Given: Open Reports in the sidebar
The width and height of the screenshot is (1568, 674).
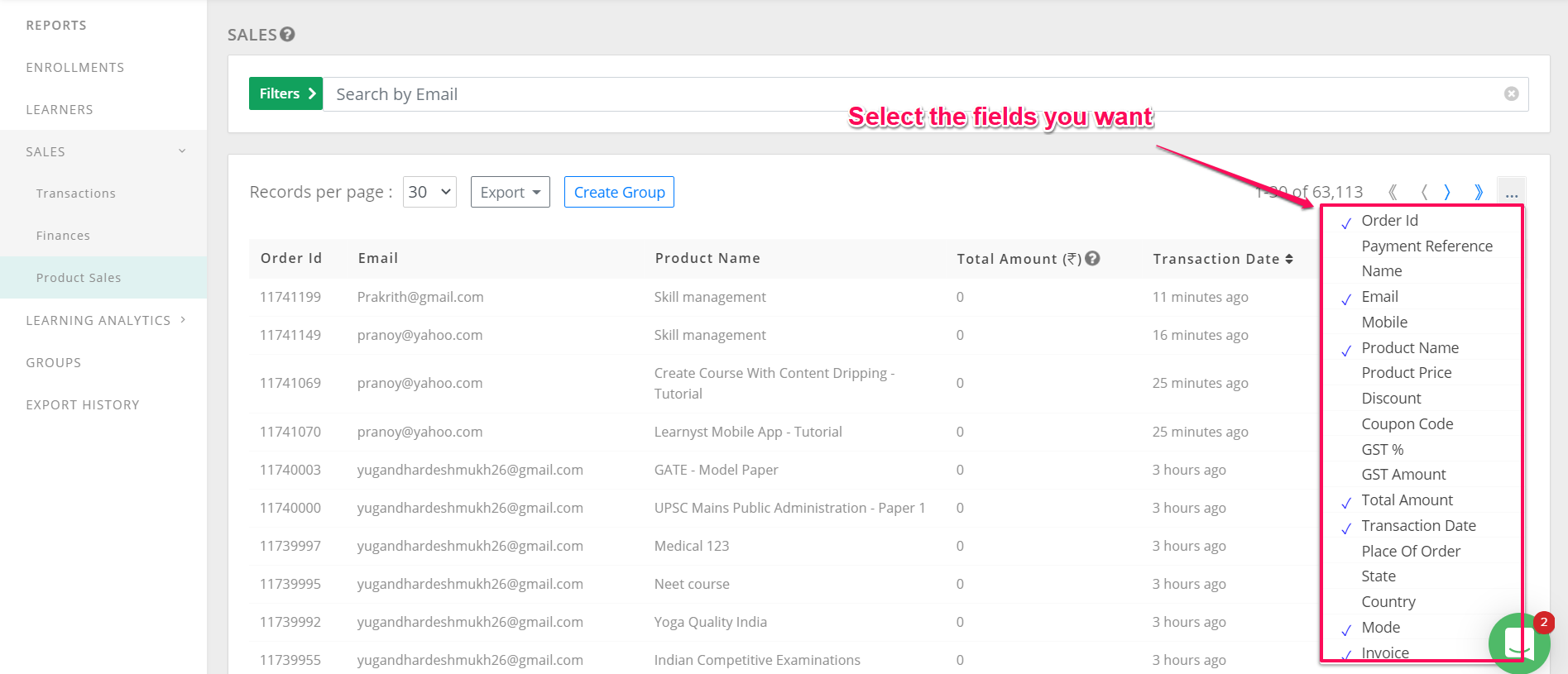Looking at the screenshot, I should click(x=56, y=25).
